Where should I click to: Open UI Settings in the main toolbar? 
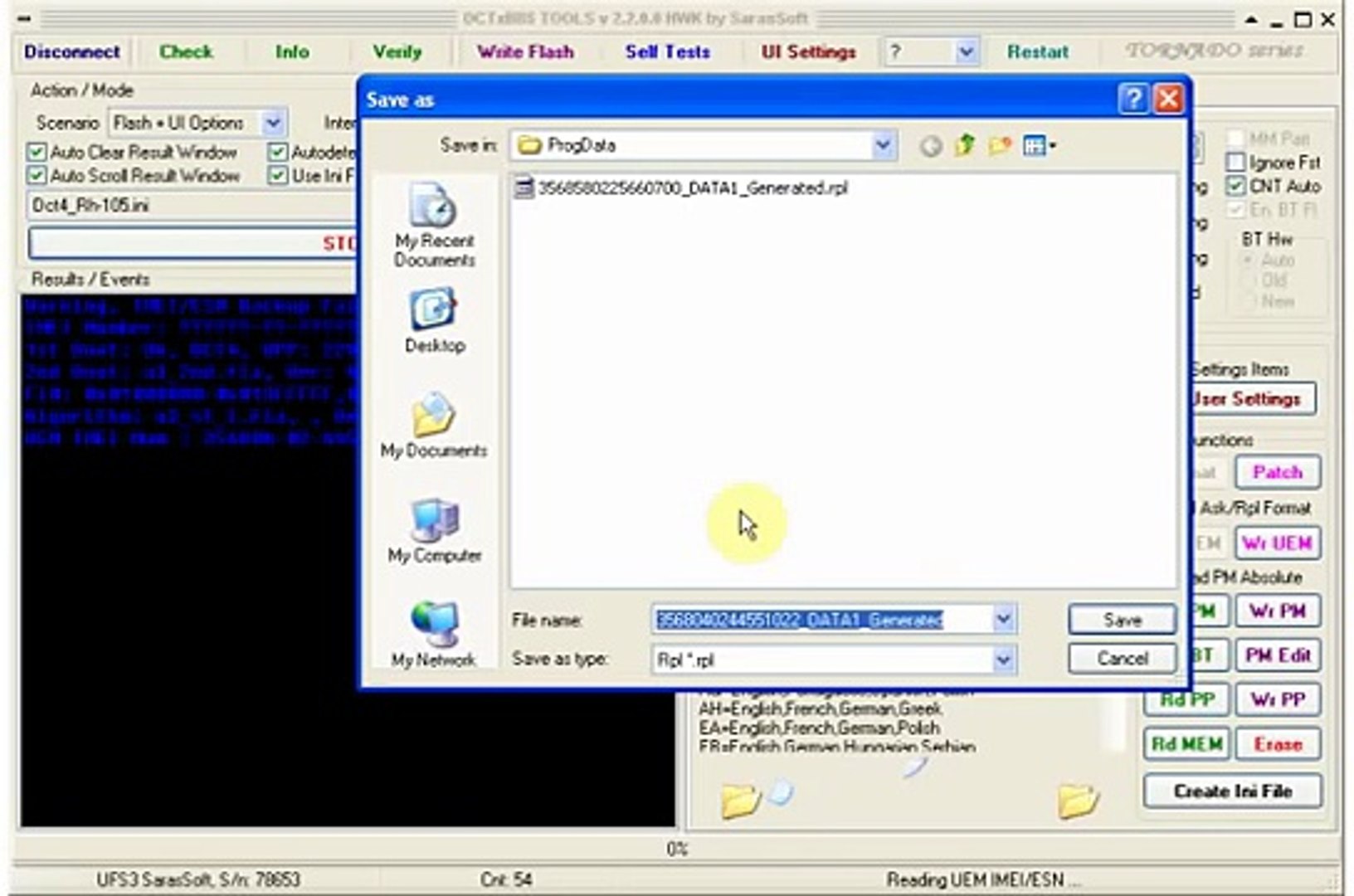(x=809, y=52)
